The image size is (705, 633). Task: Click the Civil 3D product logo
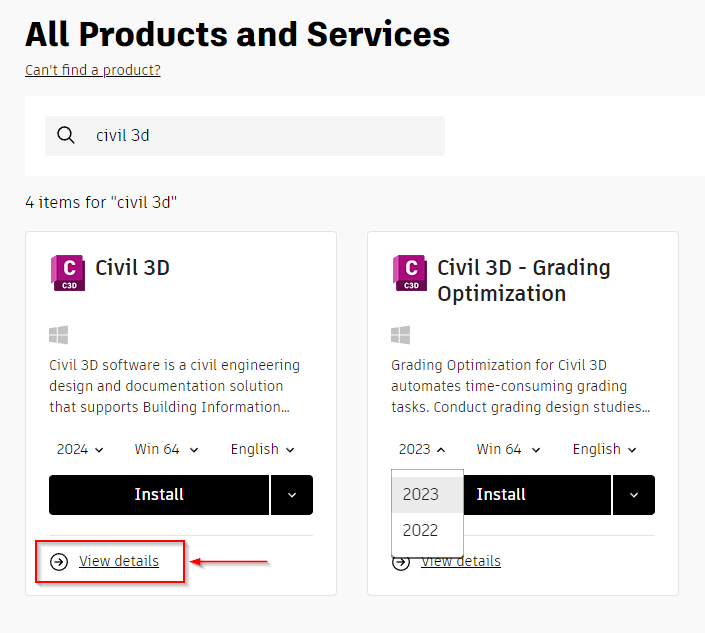point(68,273)
